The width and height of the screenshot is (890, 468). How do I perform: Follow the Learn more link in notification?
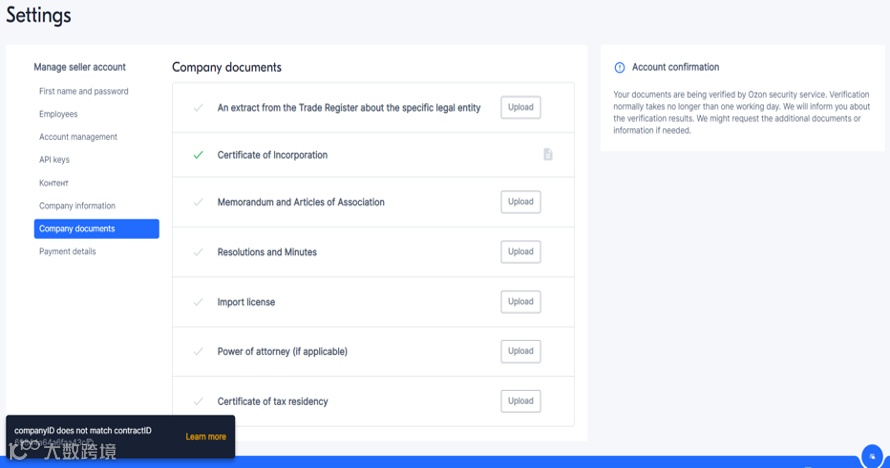click(205, 437)
